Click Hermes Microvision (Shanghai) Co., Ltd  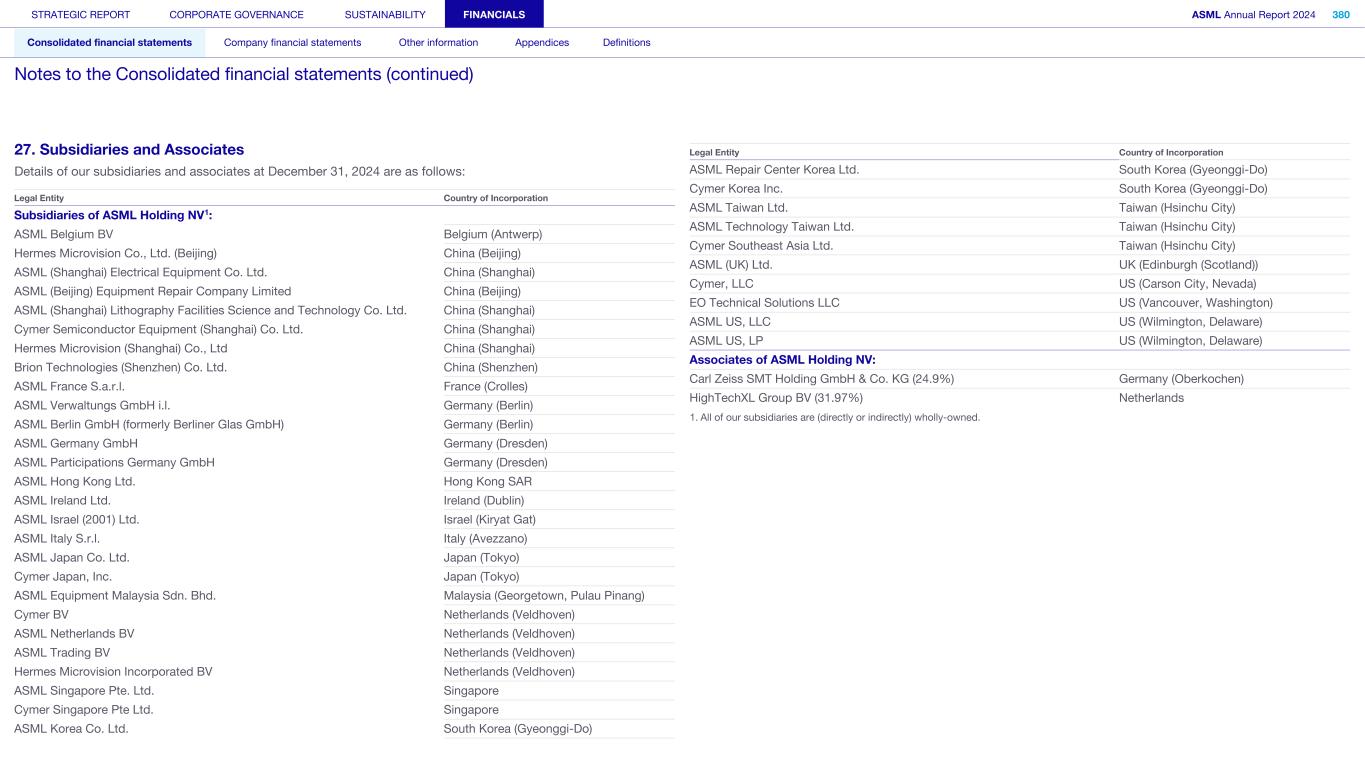pos(121,348)
